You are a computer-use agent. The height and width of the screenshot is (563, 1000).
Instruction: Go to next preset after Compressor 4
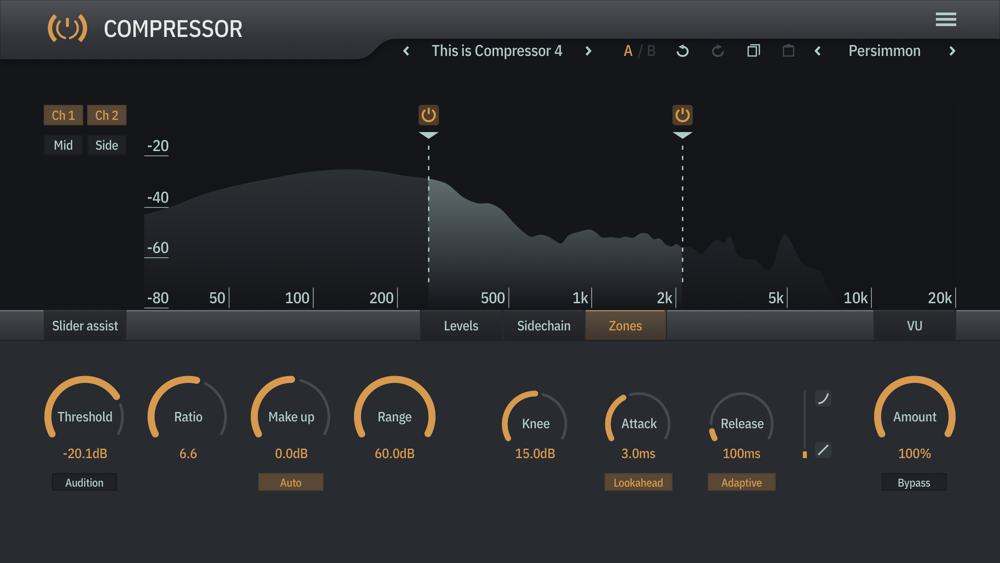click(x=588, y=51)
